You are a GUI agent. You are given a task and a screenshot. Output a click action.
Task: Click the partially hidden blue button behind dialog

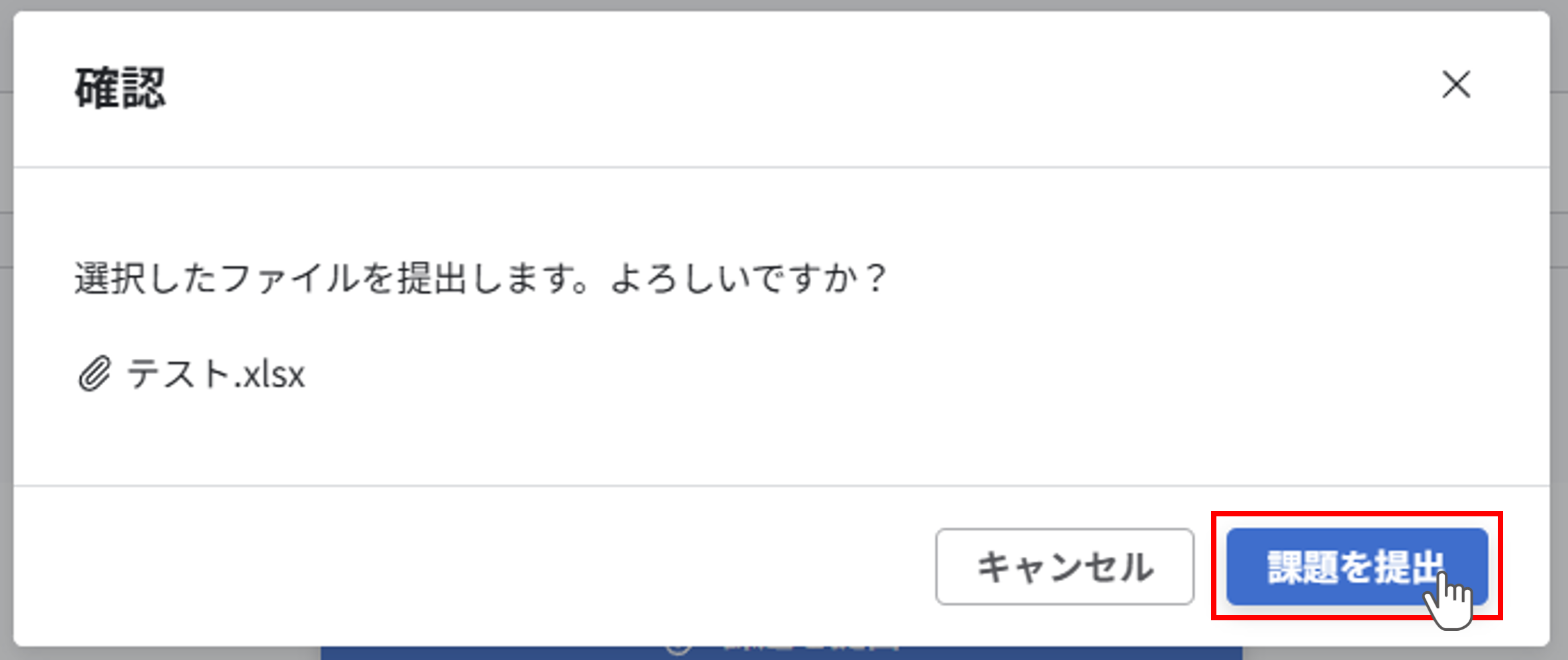781,653
